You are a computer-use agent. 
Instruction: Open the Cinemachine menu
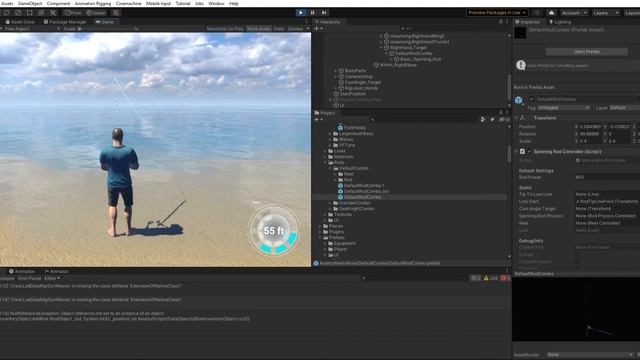(x=128, y=3)
